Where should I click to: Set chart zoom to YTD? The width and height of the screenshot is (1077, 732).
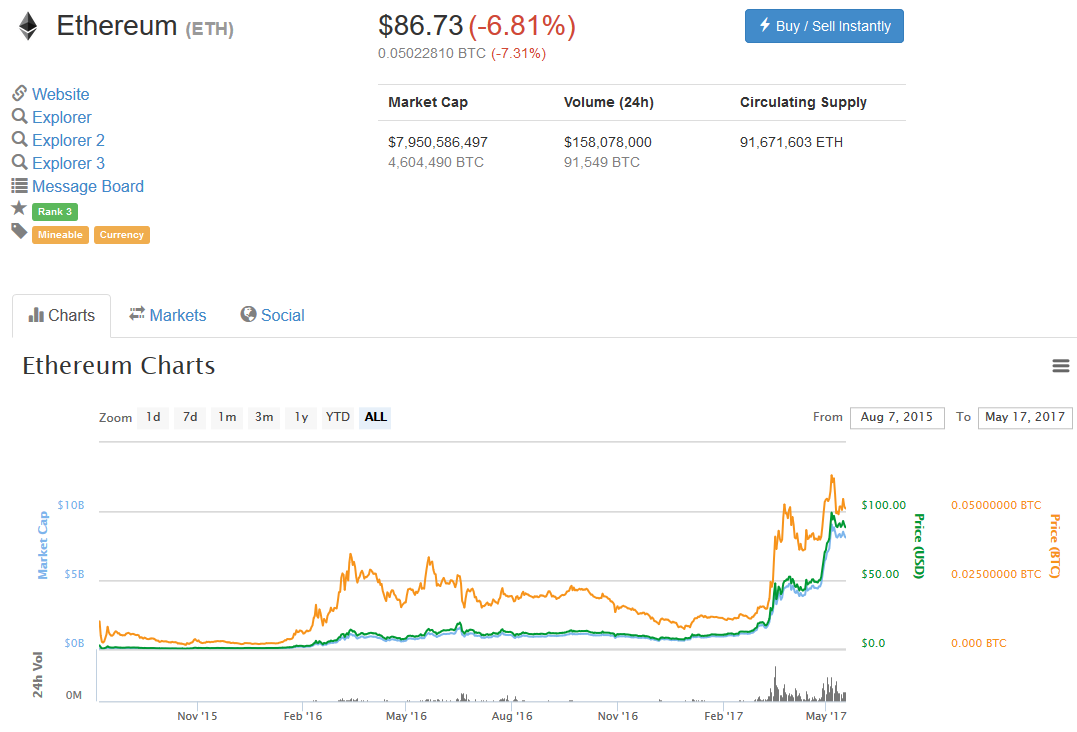338,417
